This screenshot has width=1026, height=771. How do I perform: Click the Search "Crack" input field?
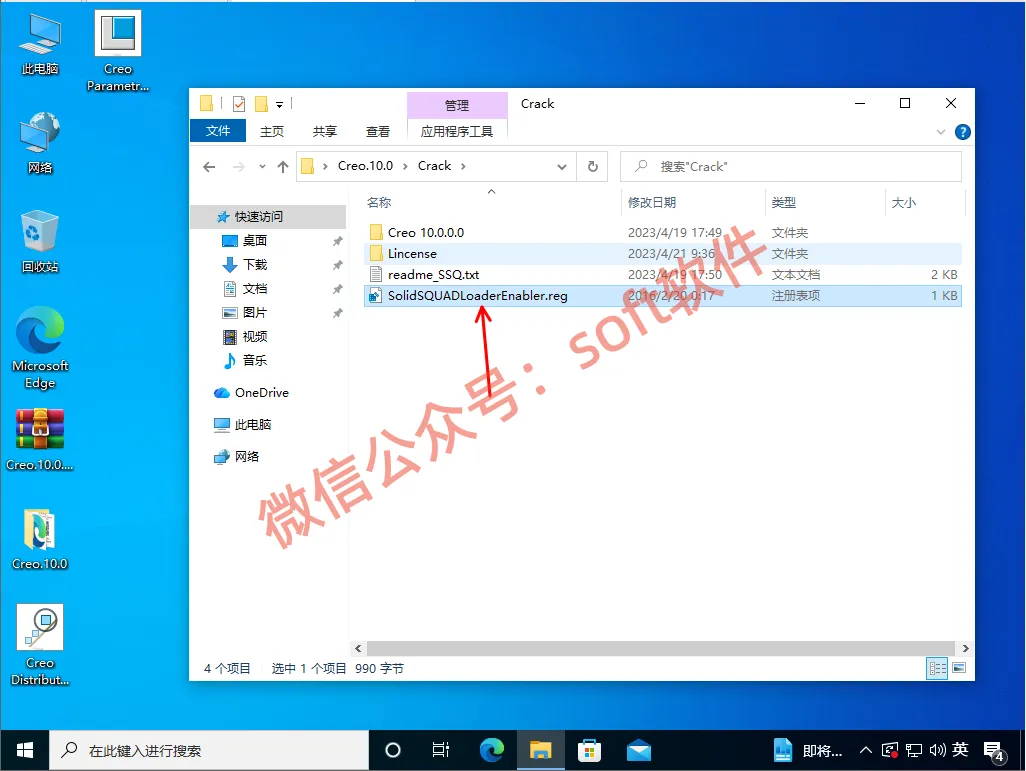coord(790,166)
